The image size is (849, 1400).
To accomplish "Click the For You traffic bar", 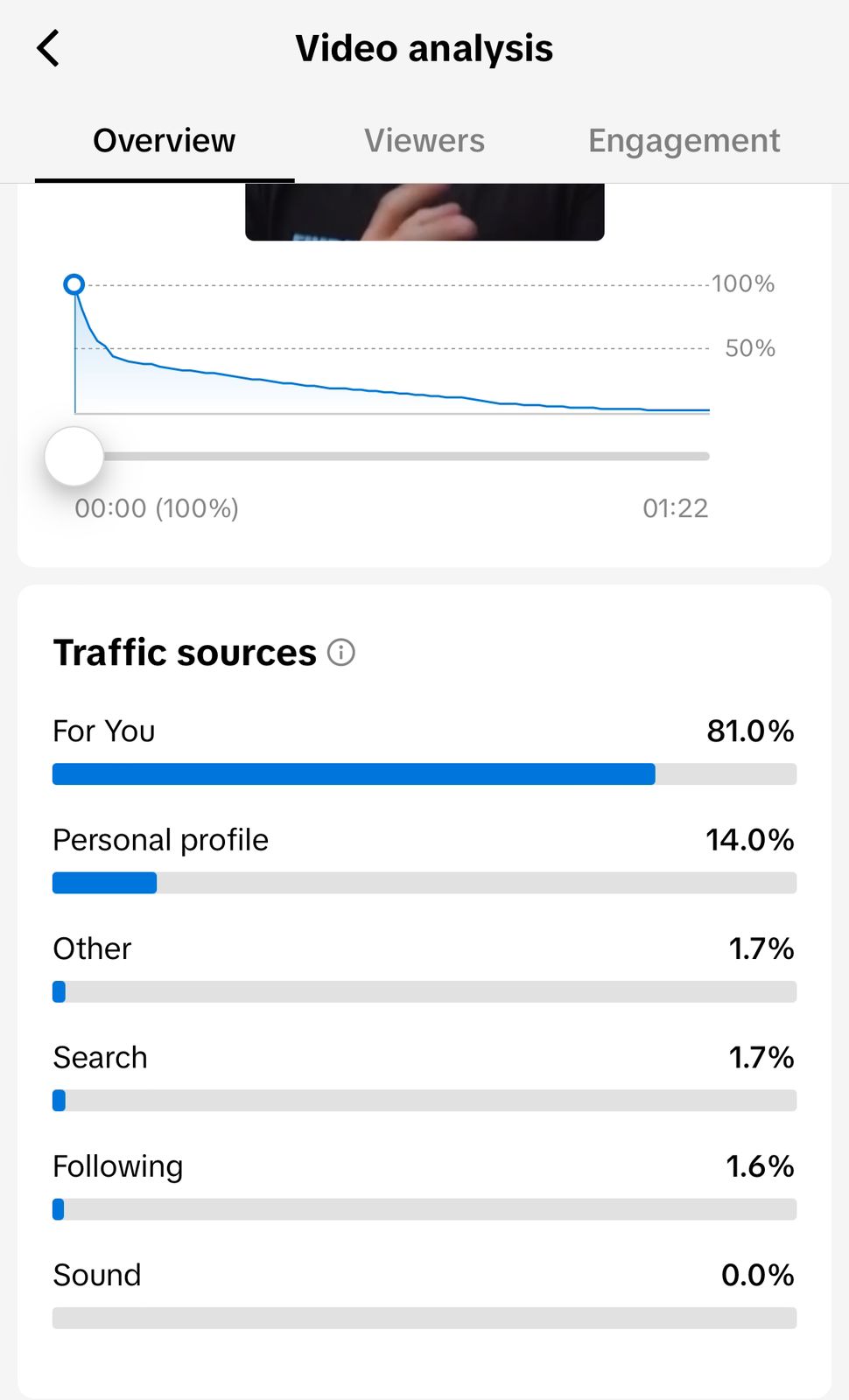I will coord(424,774).
